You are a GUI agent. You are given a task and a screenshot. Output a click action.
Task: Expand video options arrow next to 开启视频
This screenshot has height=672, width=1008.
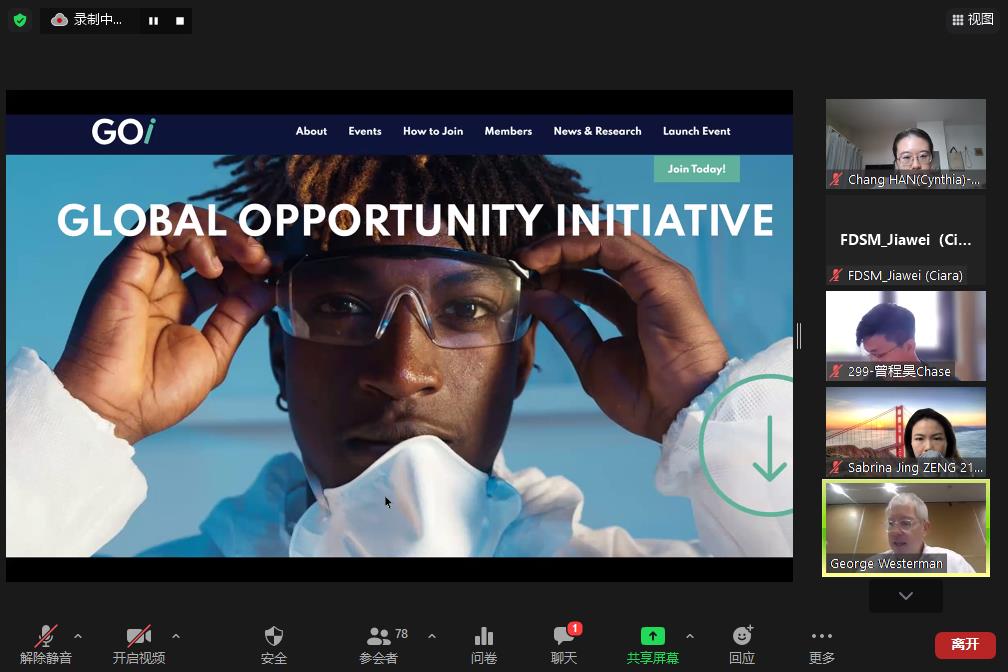point(176,636)
